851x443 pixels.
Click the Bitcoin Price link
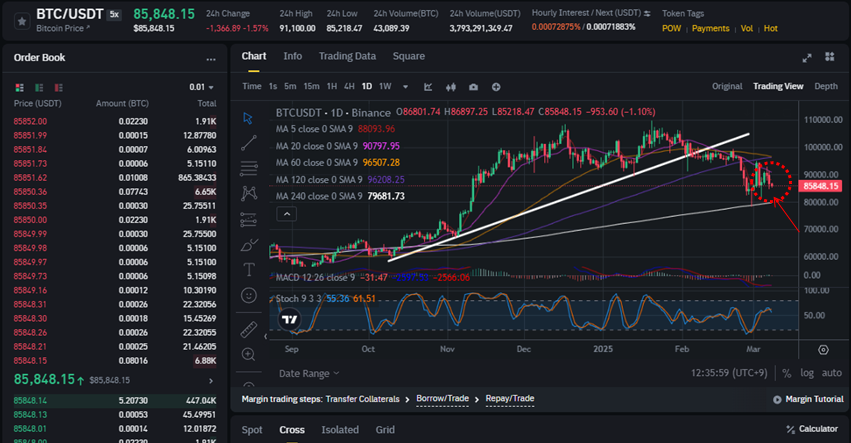click(x=63, y=28)
